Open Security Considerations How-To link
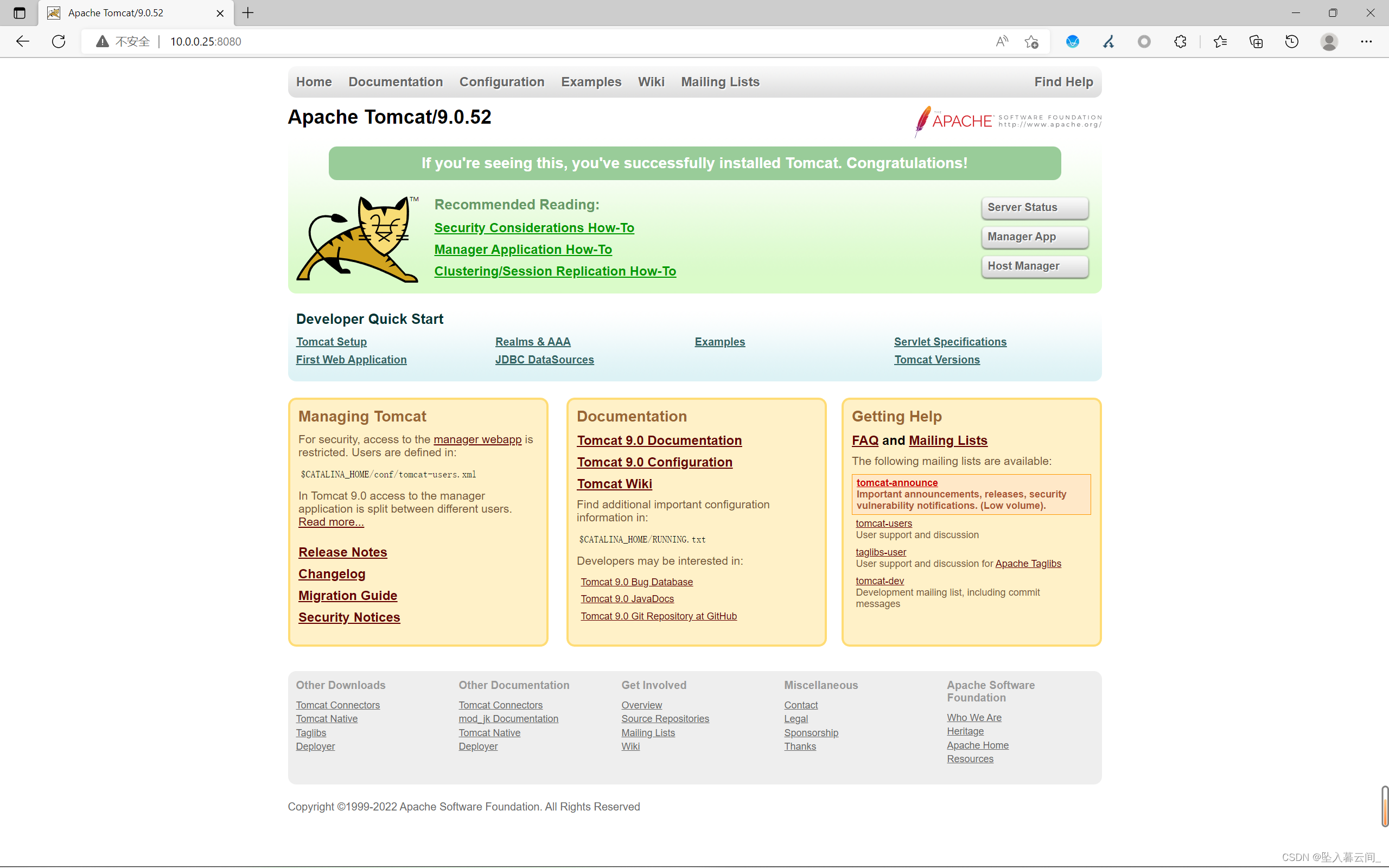This screenshot has width=1389, height=868. 534,227
